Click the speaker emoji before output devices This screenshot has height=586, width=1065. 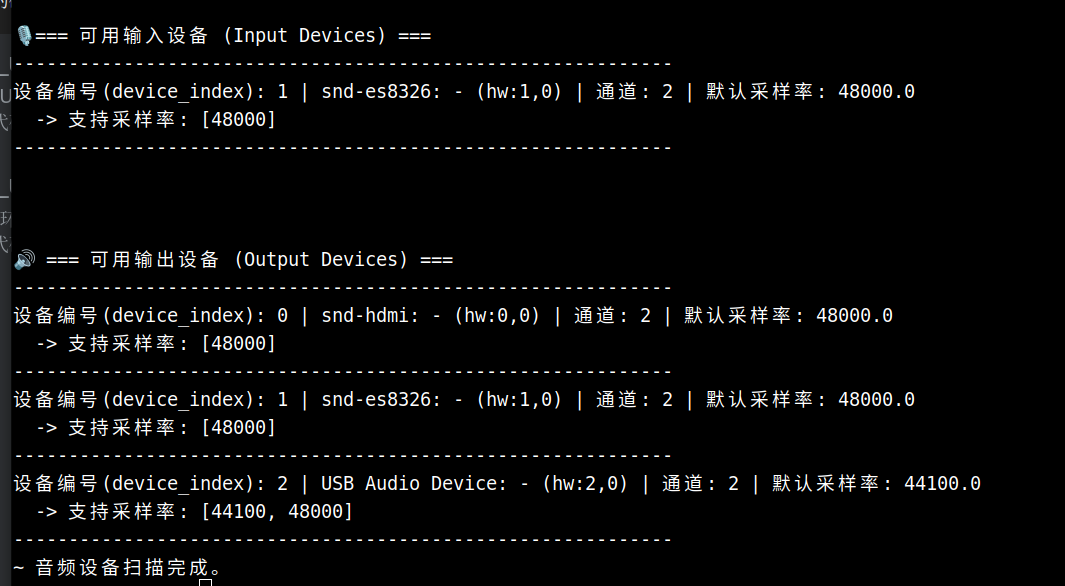[x=24, y=260]
